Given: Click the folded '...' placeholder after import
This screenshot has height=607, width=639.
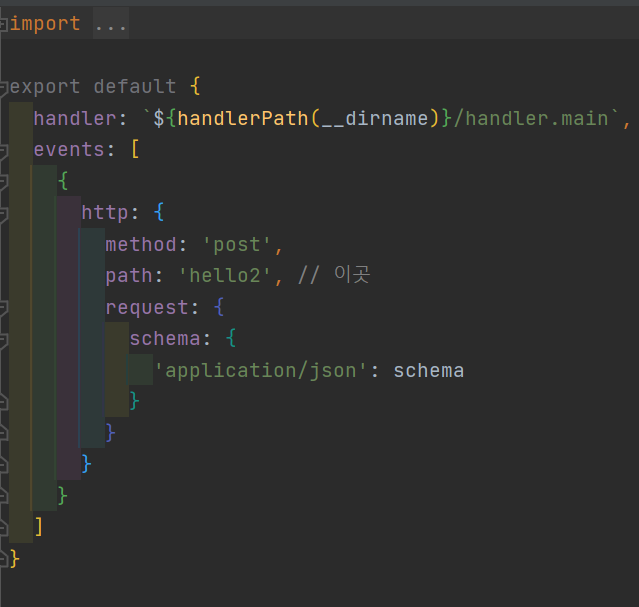Looking at the screenshot, I should (111, 24).
